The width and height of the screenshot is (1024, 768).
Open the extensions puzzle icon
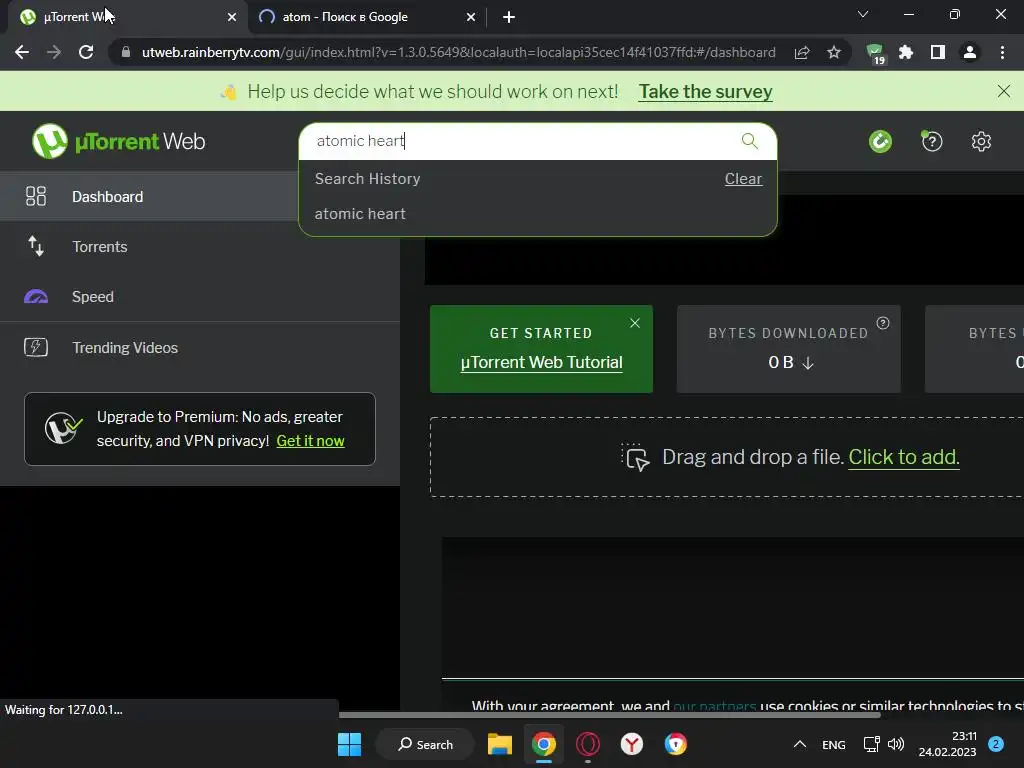point(906,52)
